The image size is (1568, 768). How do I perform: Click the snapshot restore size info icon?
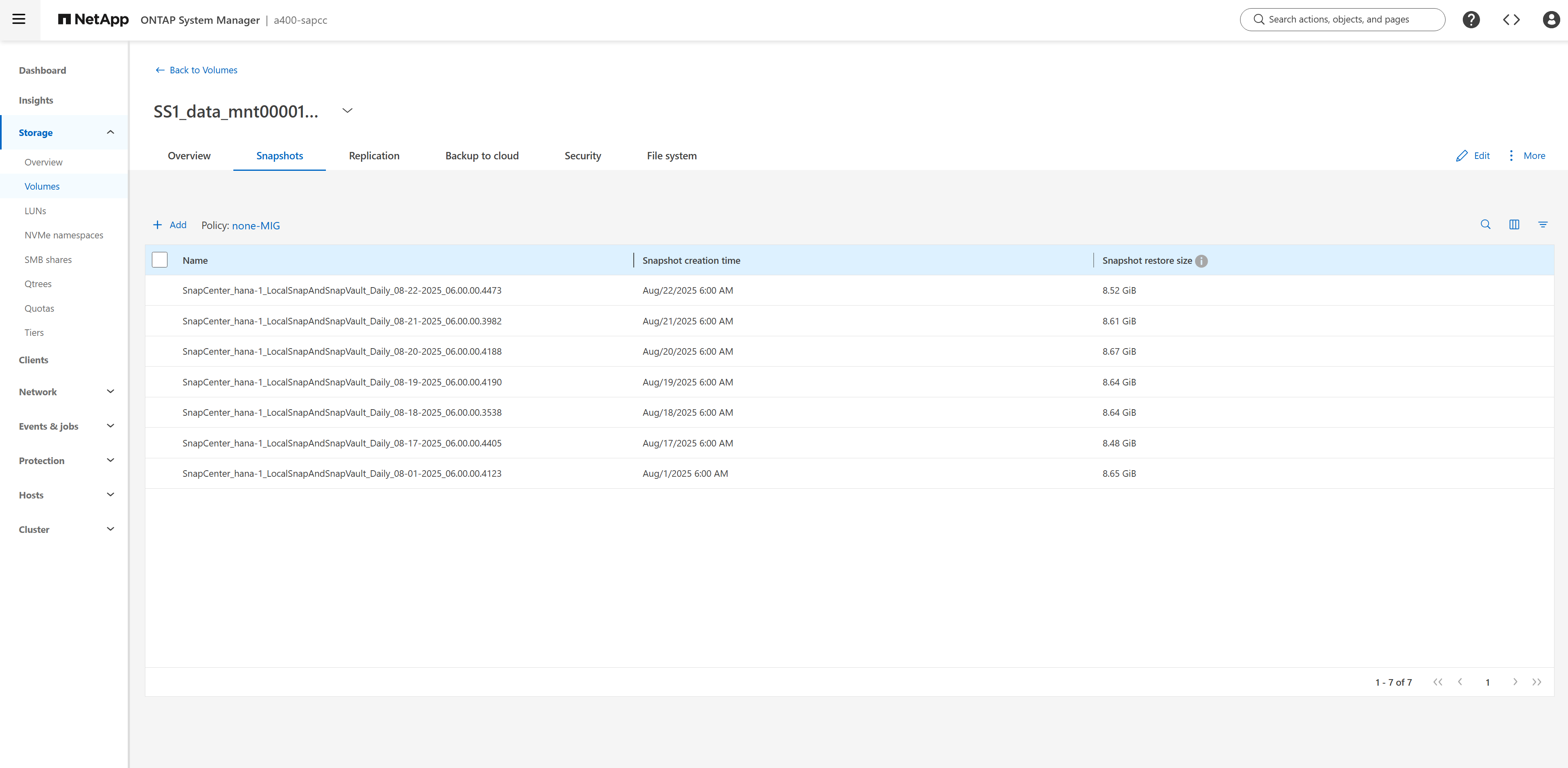pos(1201,261)
